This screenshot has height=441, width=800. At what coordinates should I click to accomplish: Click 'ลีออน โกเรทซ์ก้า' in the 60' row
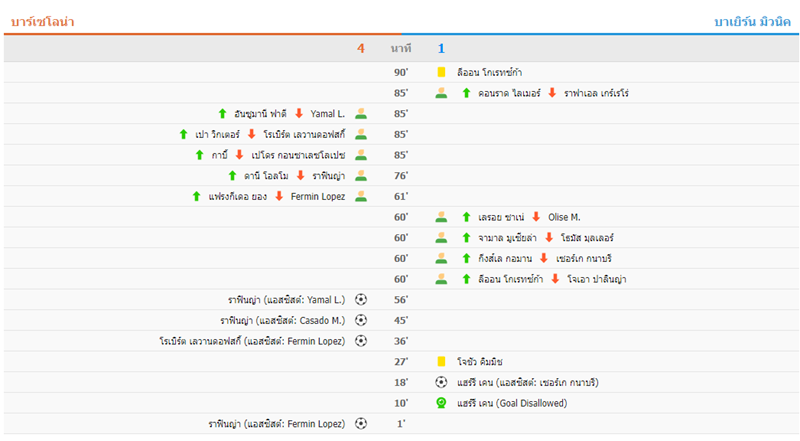click(510, 279)
